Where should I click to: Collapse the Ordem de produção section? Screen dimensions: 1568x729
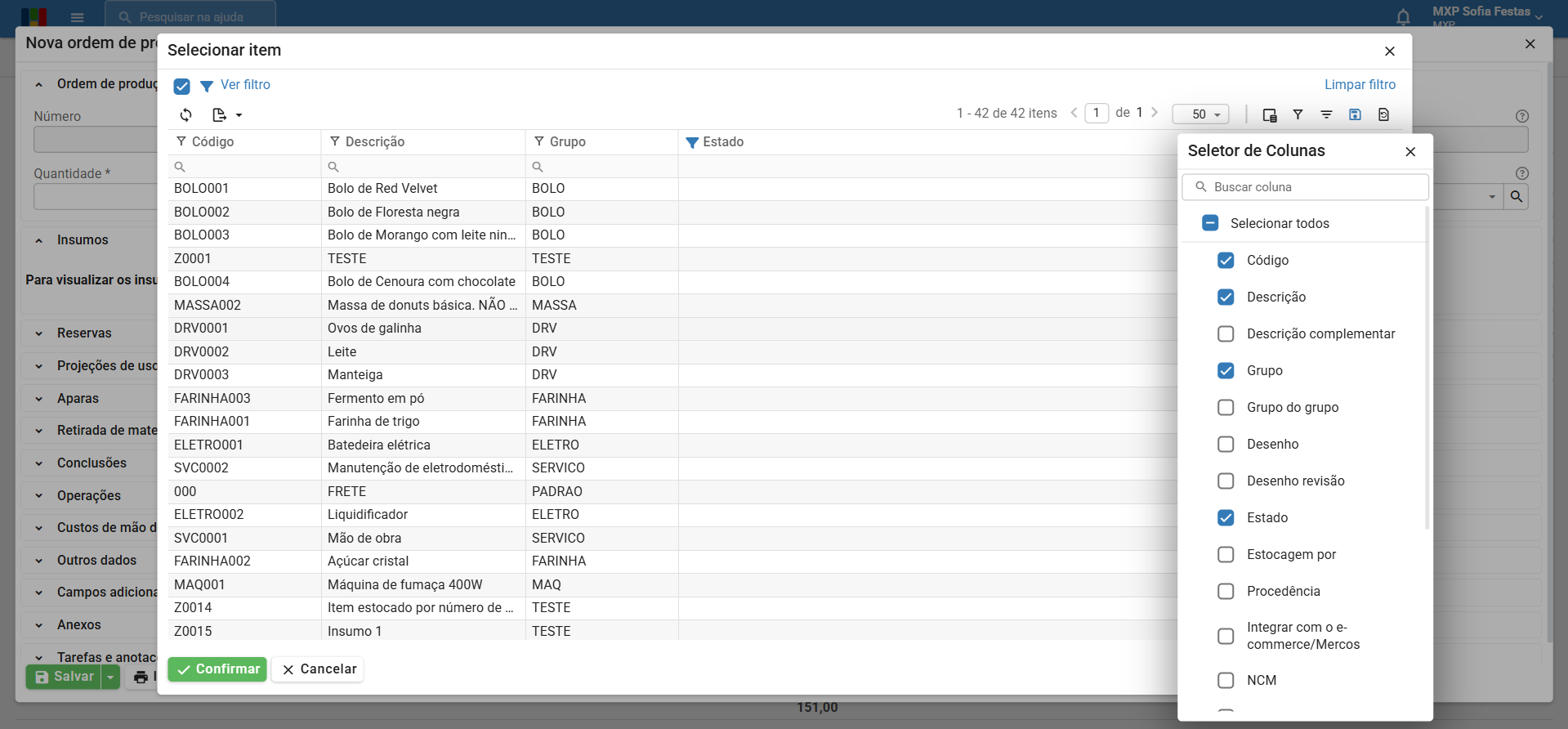coord(38,84)
